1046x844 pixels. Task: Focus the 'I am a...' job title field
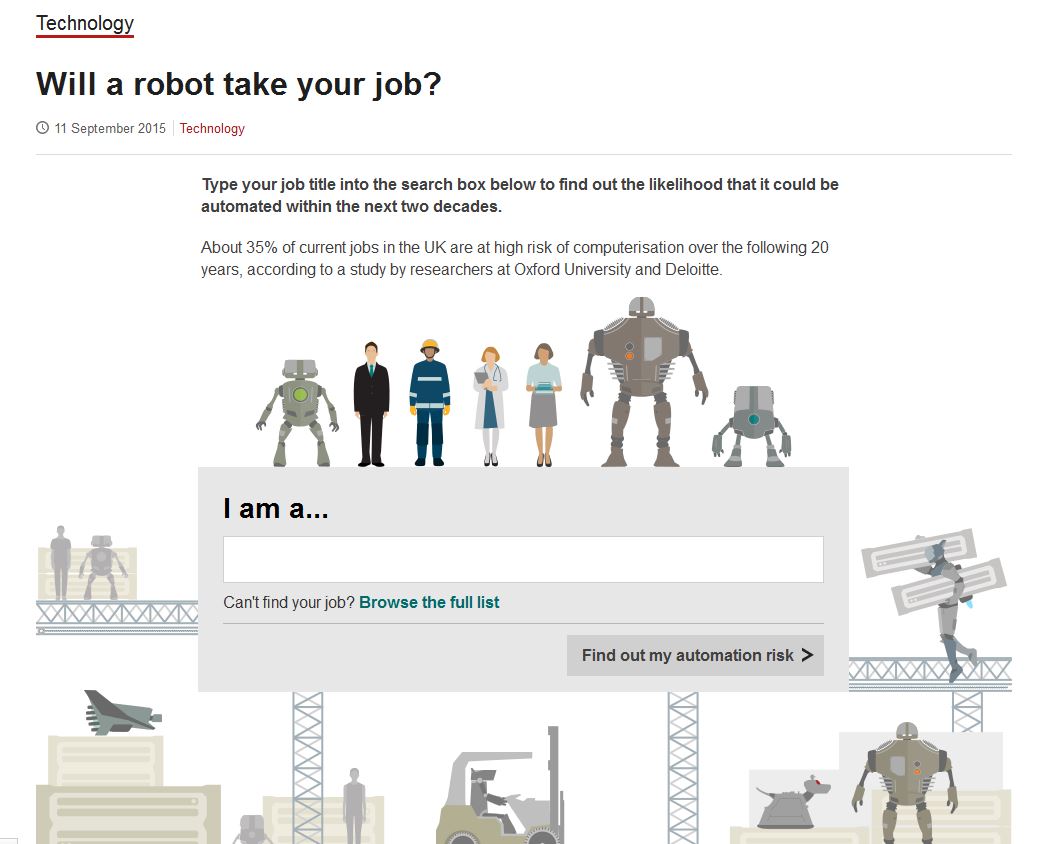click(523, 559)
